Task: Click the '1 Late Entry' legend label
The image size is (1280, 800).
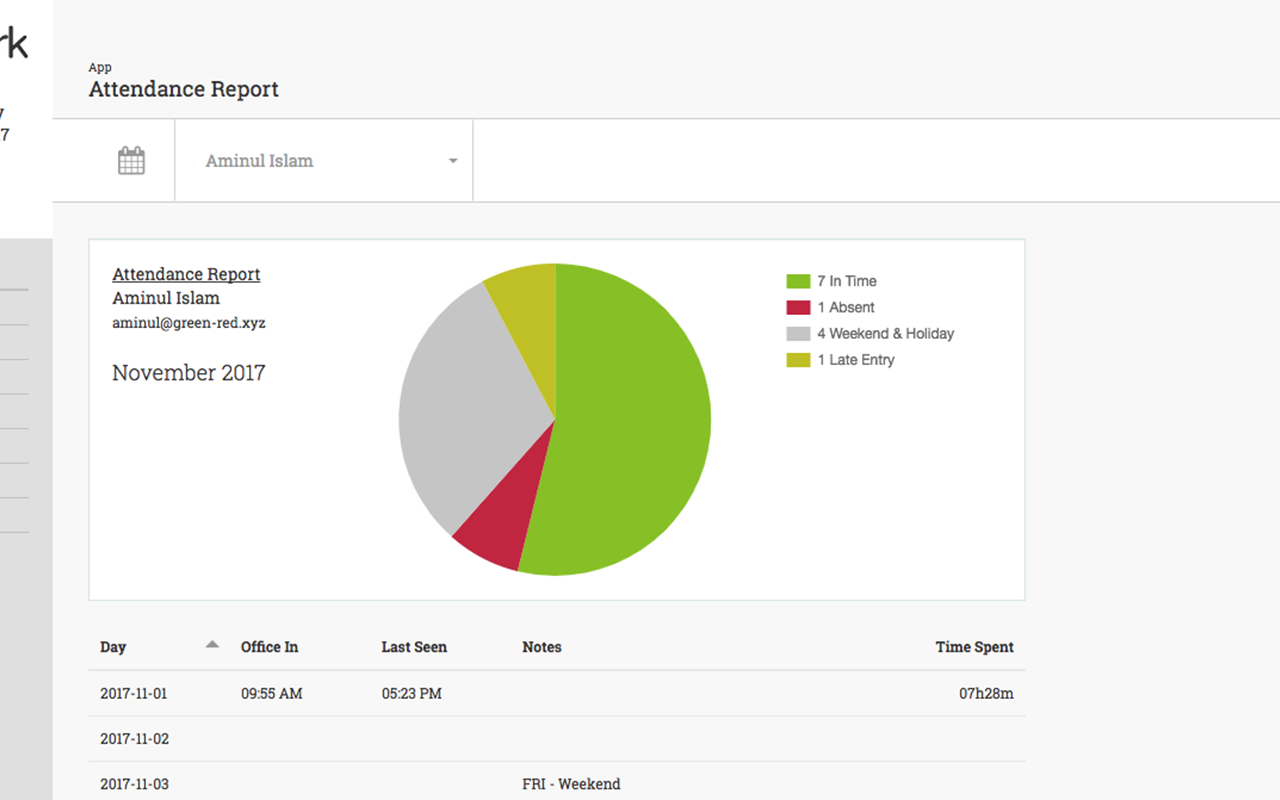Action: pos(856,359)
